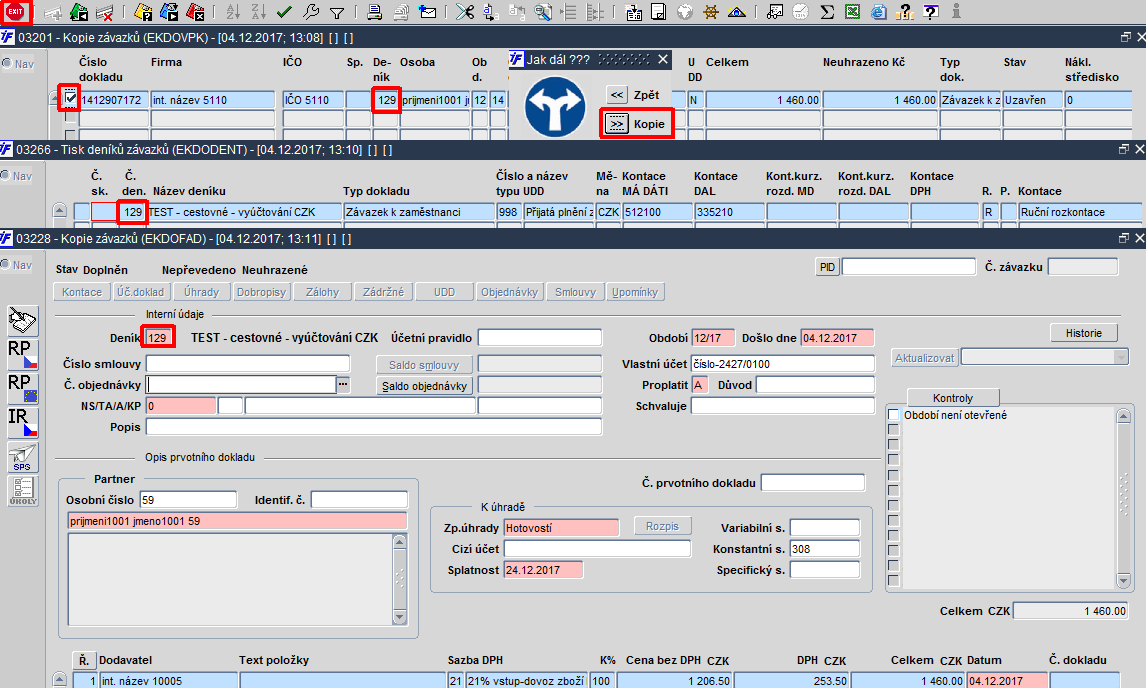Click the Rozpis button
Image resolution: width=1146 pixels, height=688 pixels.
662,526
